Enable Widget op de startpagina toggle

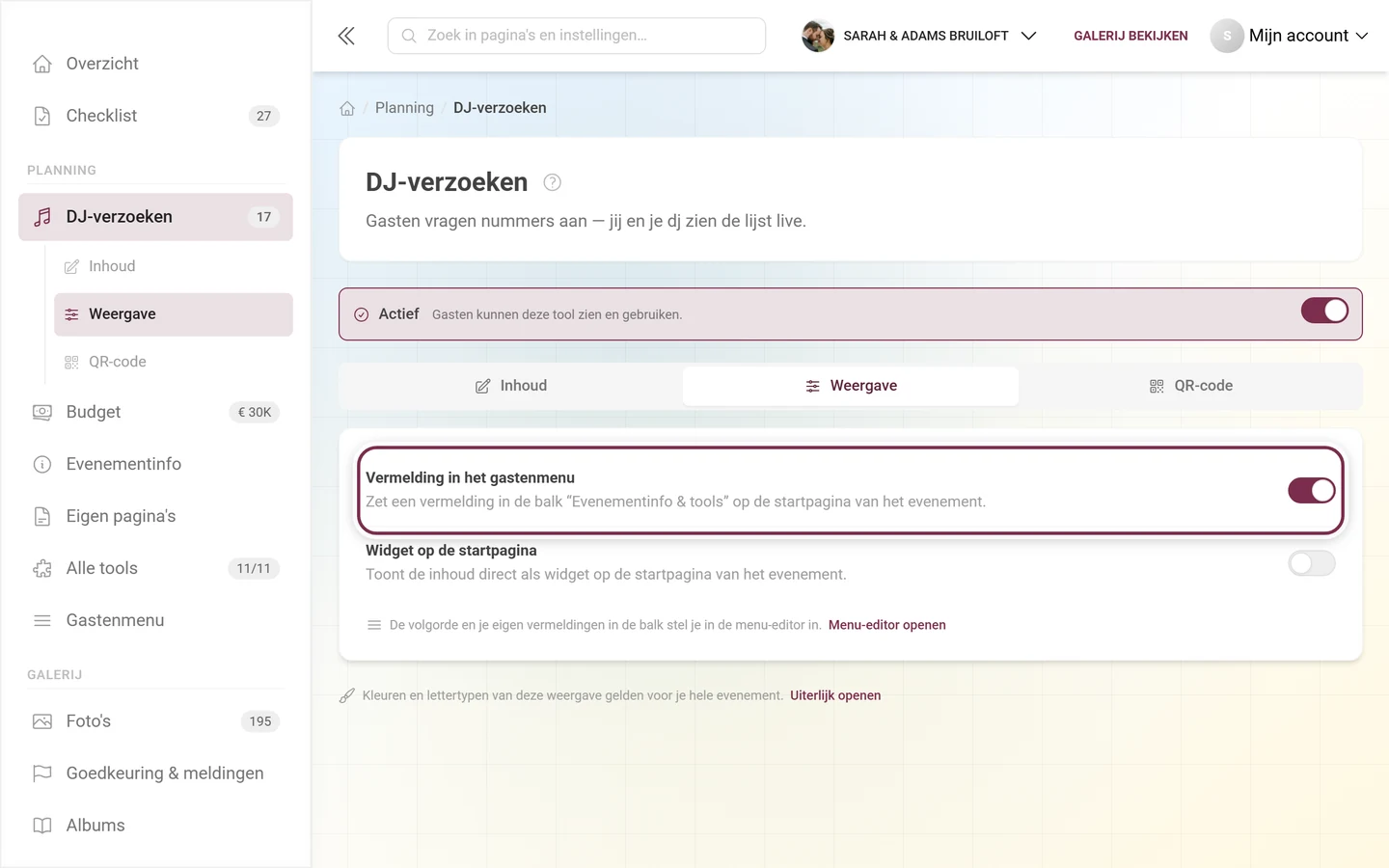[1312, 563]
